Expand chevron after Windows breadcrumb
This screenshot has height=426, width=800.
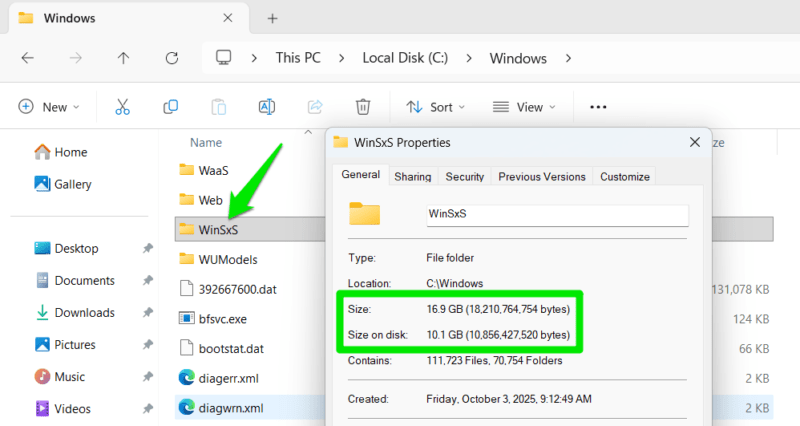pyautogui.click(x=568, y=59)
